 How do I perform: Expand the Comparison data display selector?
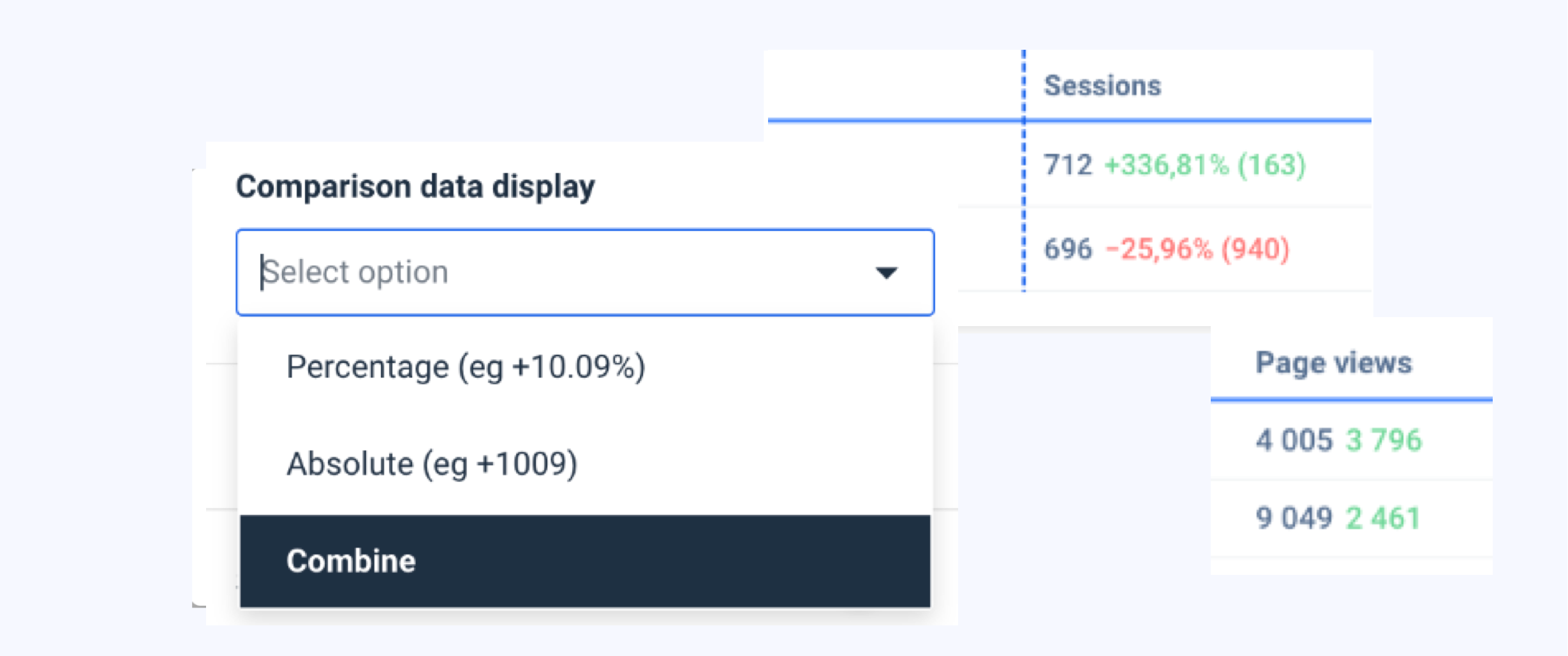[x=584, y=272]
